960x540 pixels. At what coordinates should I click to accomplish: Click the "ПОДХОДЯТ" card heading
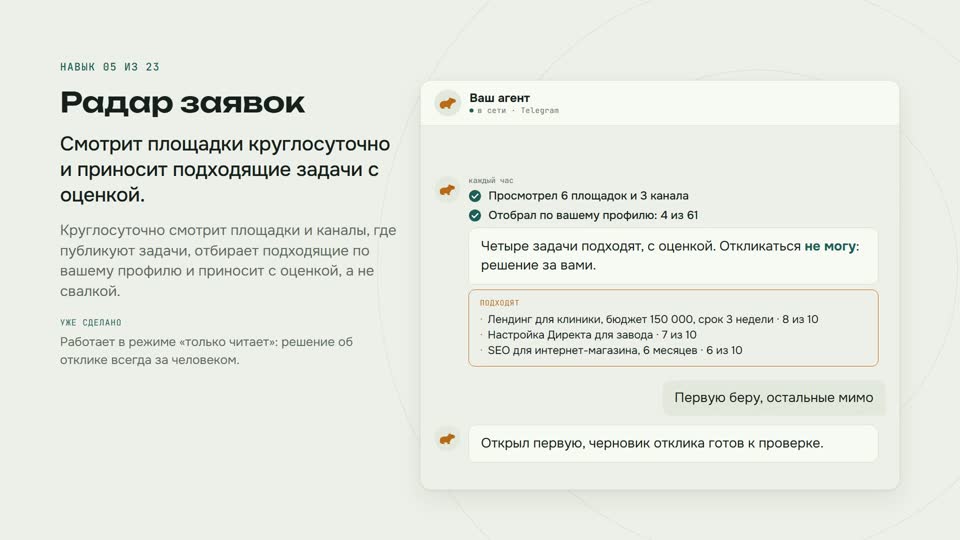[499, 303]
